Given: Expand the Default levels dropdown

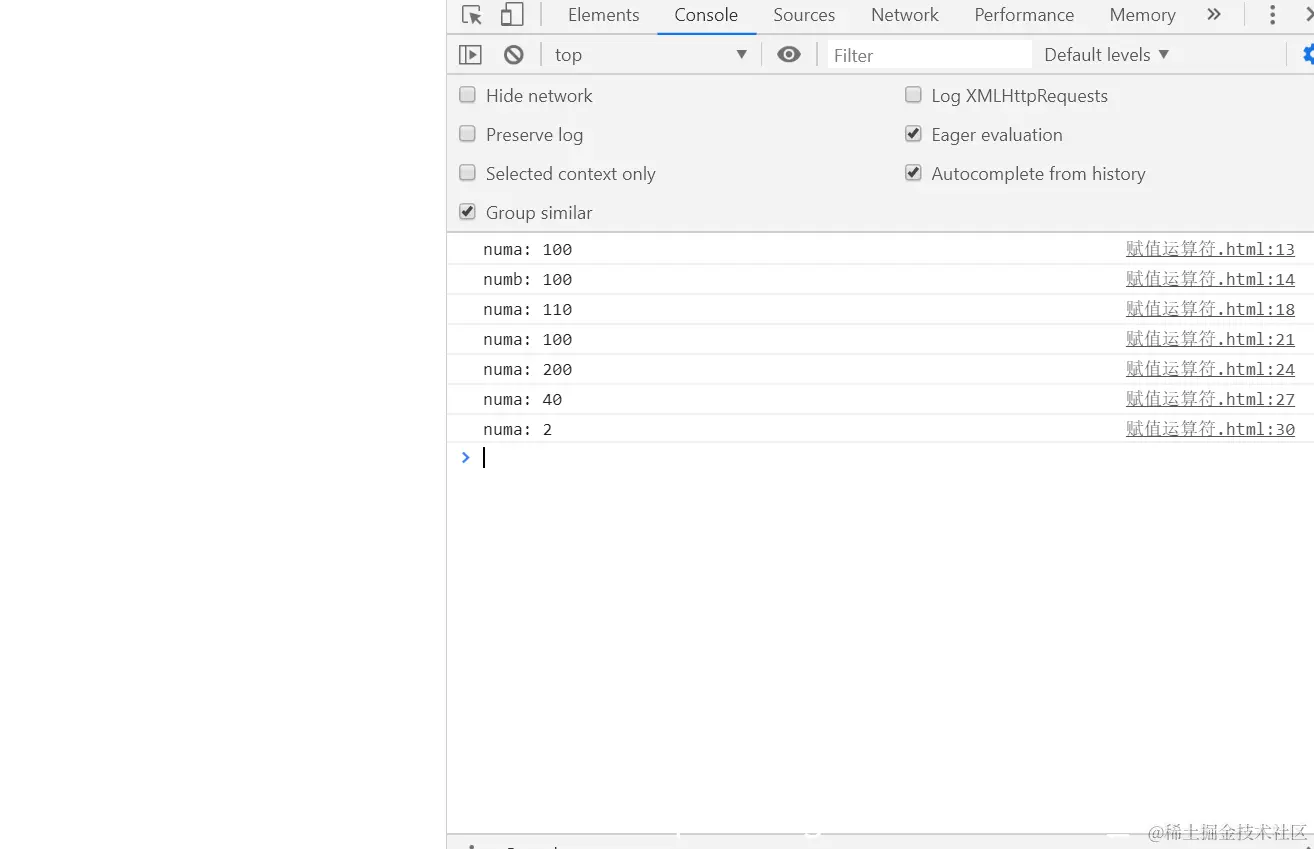Looking at the screenshot, I should [x=1106, y=55].
